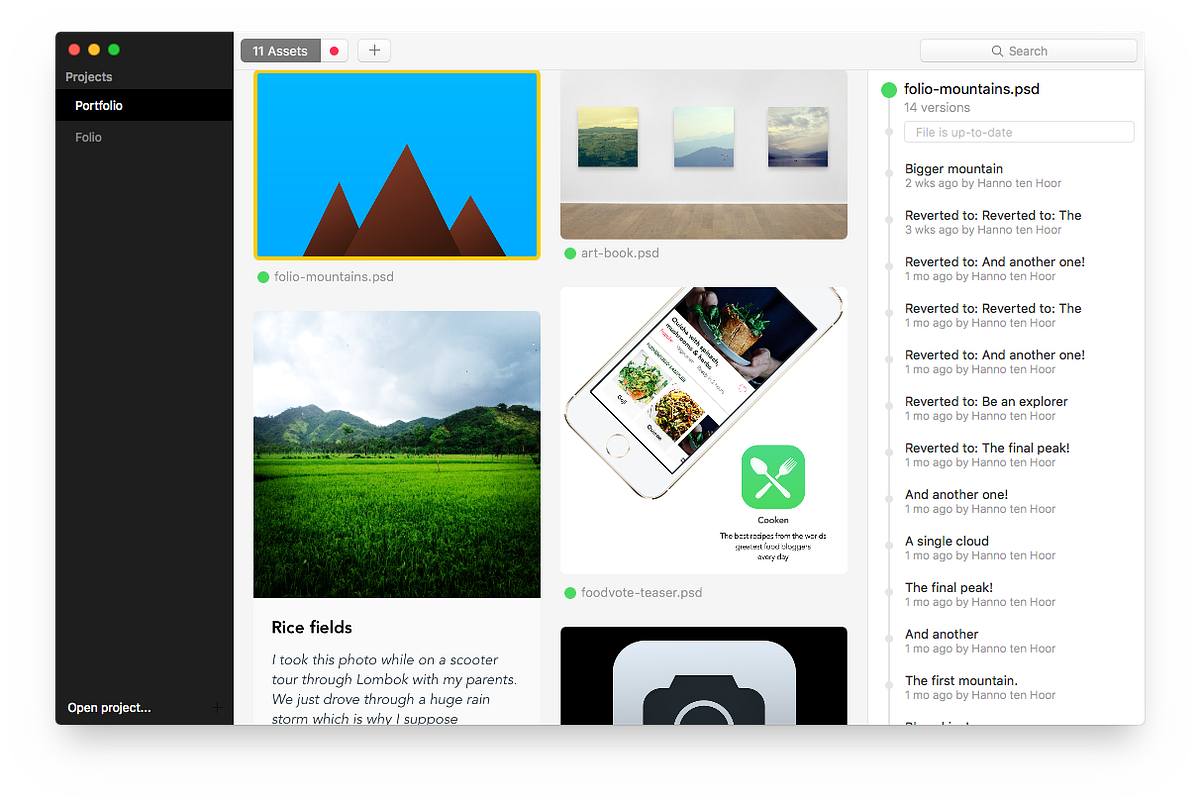This screenshot has width=1200, height=804.
Task: Add a new asset with plus button
Action: pos(374,50)
